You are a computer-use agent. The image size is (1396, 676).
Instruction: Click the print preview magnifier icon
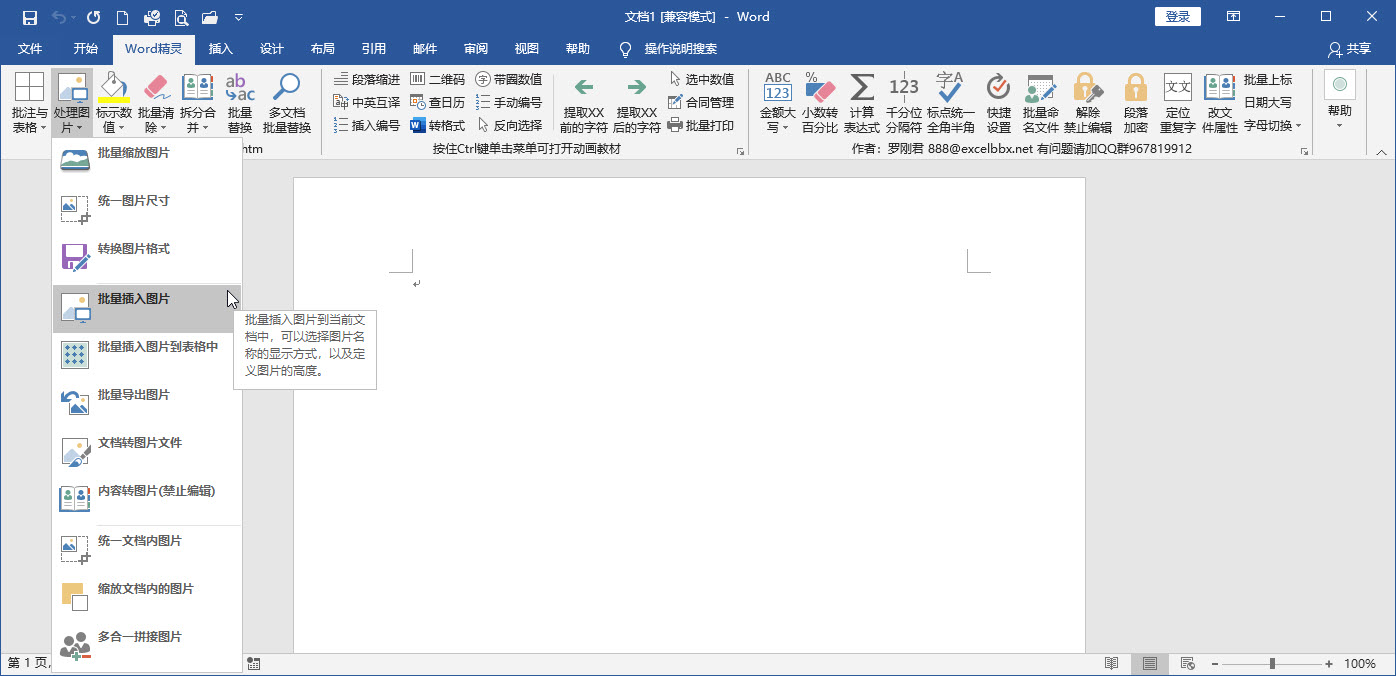coord(181,17)
